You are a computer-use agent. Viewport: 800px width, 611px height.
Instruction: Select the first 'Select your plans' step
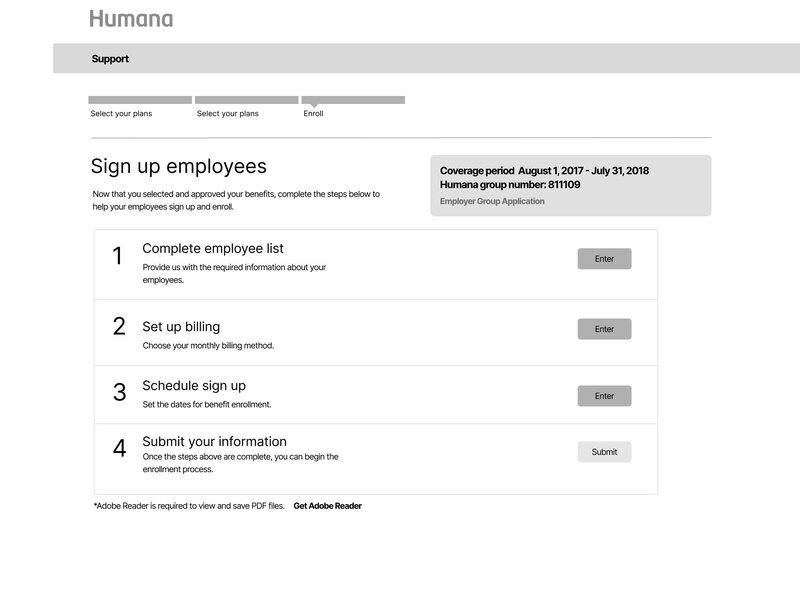(x=121, y=113)
